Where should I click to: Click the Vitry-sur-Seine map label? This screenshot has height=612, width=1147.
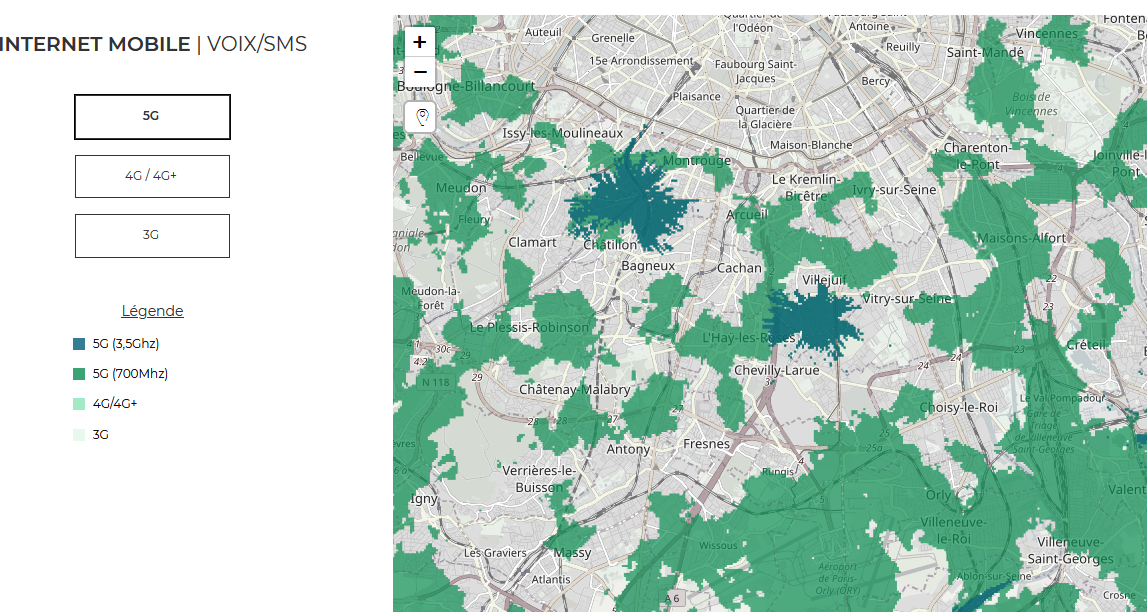[x=907, y=298]
